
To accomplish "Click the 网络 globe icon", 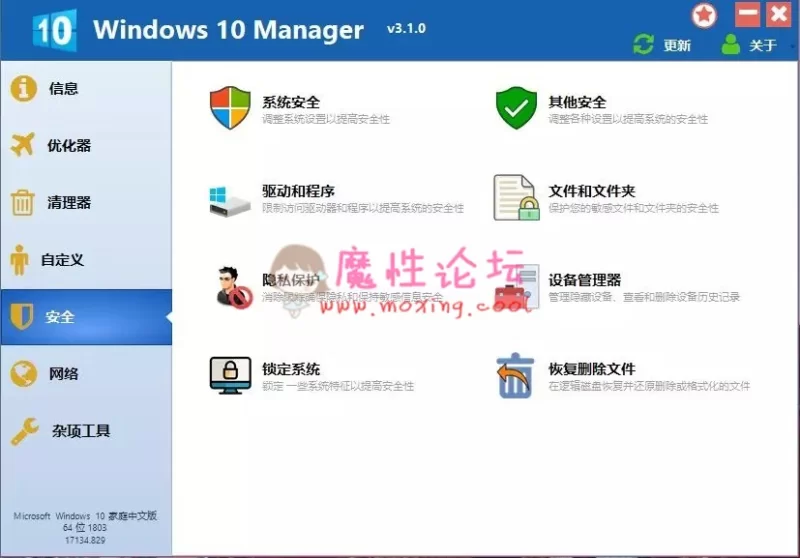I will point(23,374).
